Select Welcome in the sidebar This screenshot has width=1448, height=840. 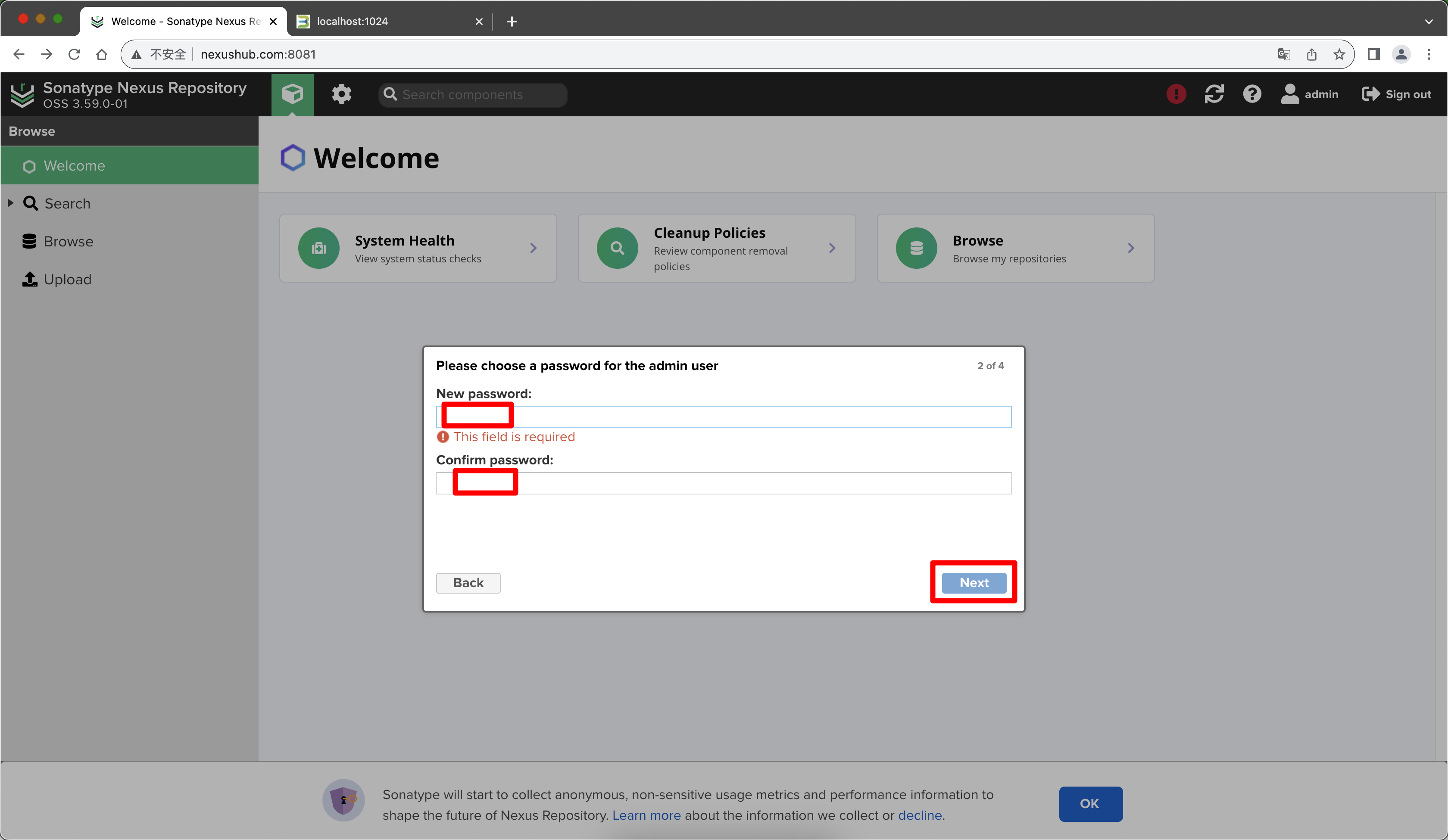(129, 165)
